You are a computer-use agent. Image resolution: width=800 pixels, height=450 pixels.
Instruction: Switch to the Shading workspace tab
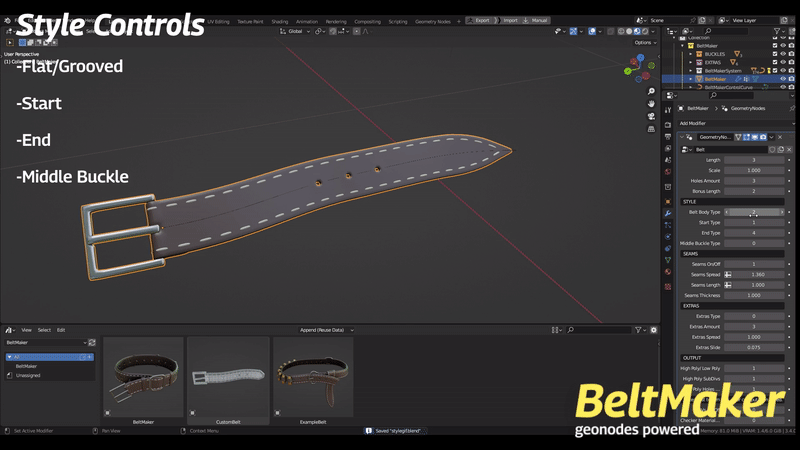[x=280, y=21]
